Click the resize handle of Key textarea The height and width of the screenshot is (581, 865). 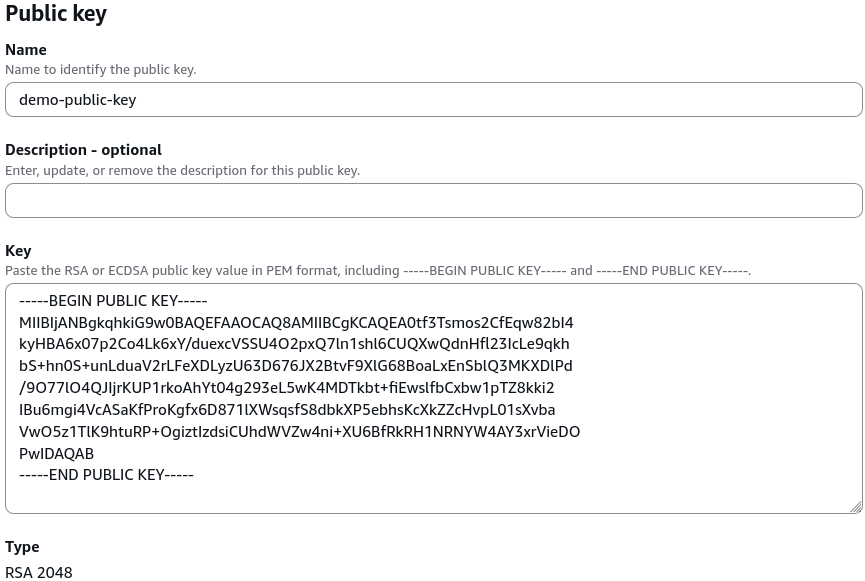pos(856,507)
